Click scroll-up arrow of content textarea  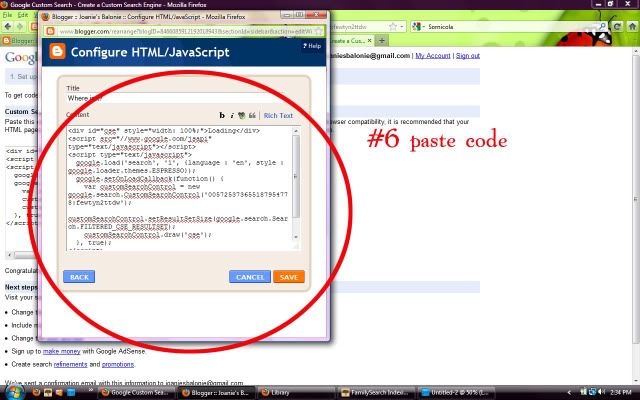296,131
